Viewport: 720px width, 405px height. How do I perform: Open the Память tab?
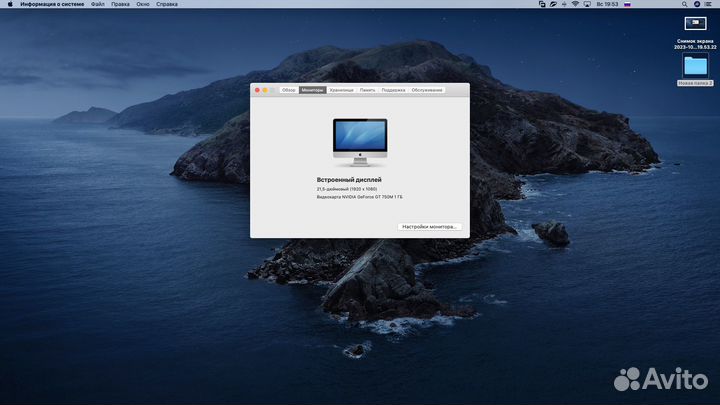367,90
